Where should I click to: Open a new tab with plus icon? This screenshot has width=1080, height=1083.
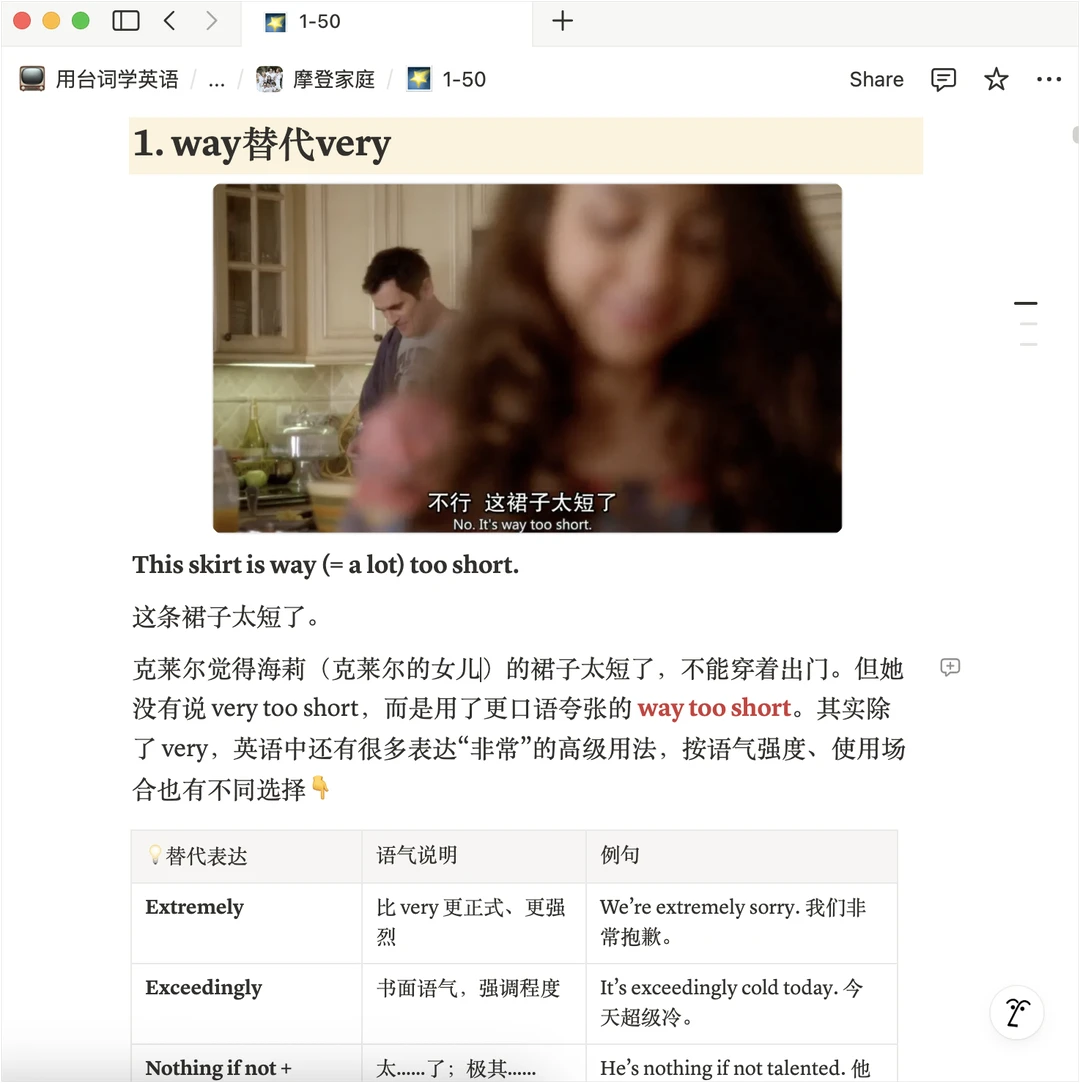[563, 21]
